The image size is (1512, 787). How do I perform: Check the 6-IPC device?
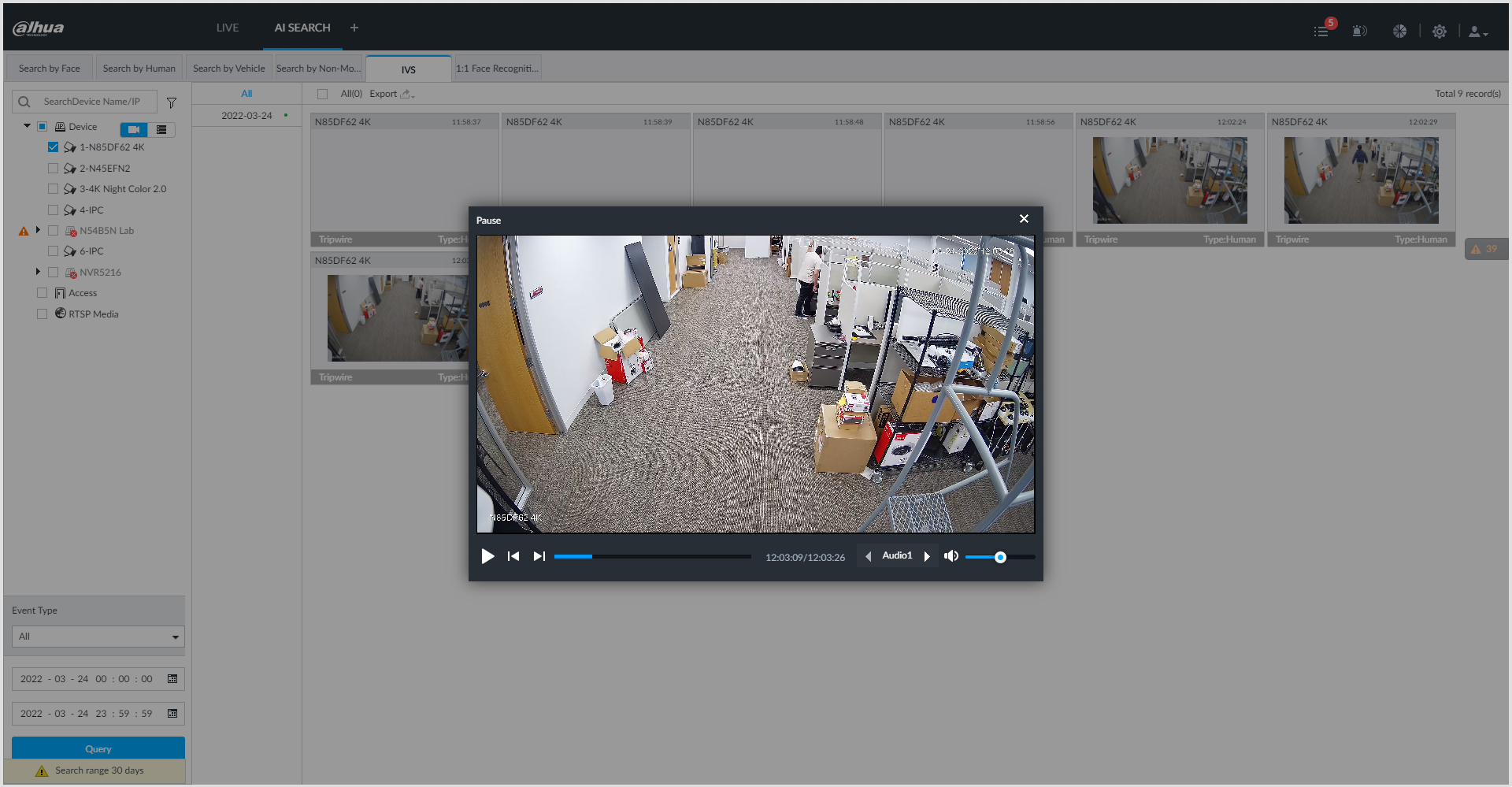53,251
